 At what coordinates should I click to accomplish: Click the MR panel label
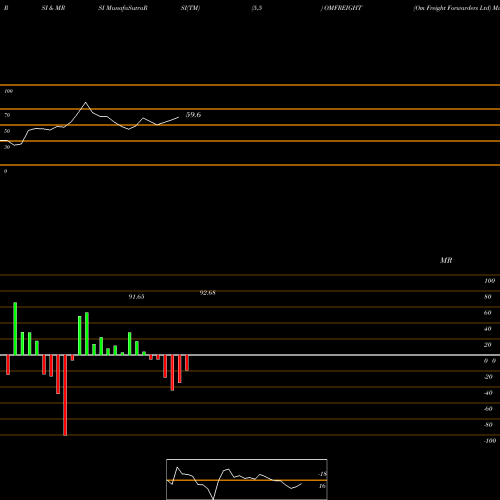point(446,260)
